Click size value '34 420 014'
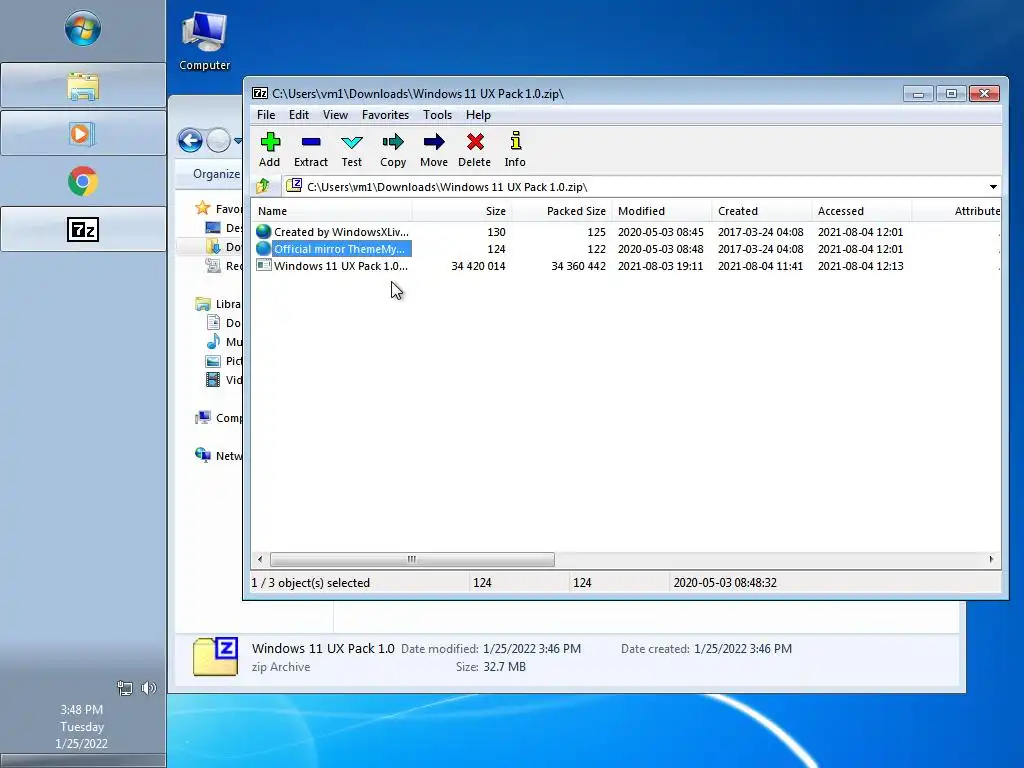The image size is (1024, 768). pos(478,266)
